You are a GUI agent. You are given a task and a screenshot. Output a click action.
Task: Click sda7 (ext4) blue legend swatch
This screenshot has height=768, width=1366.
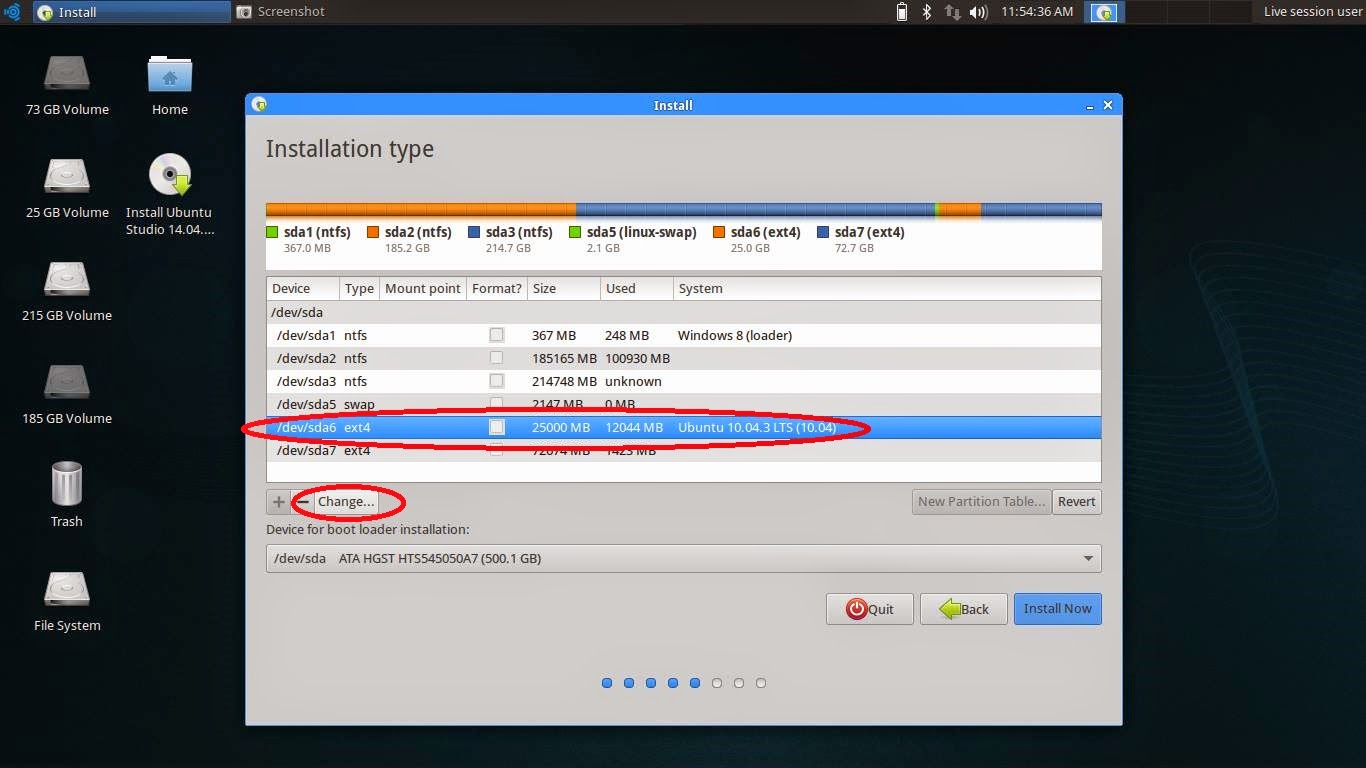point(823,232)
